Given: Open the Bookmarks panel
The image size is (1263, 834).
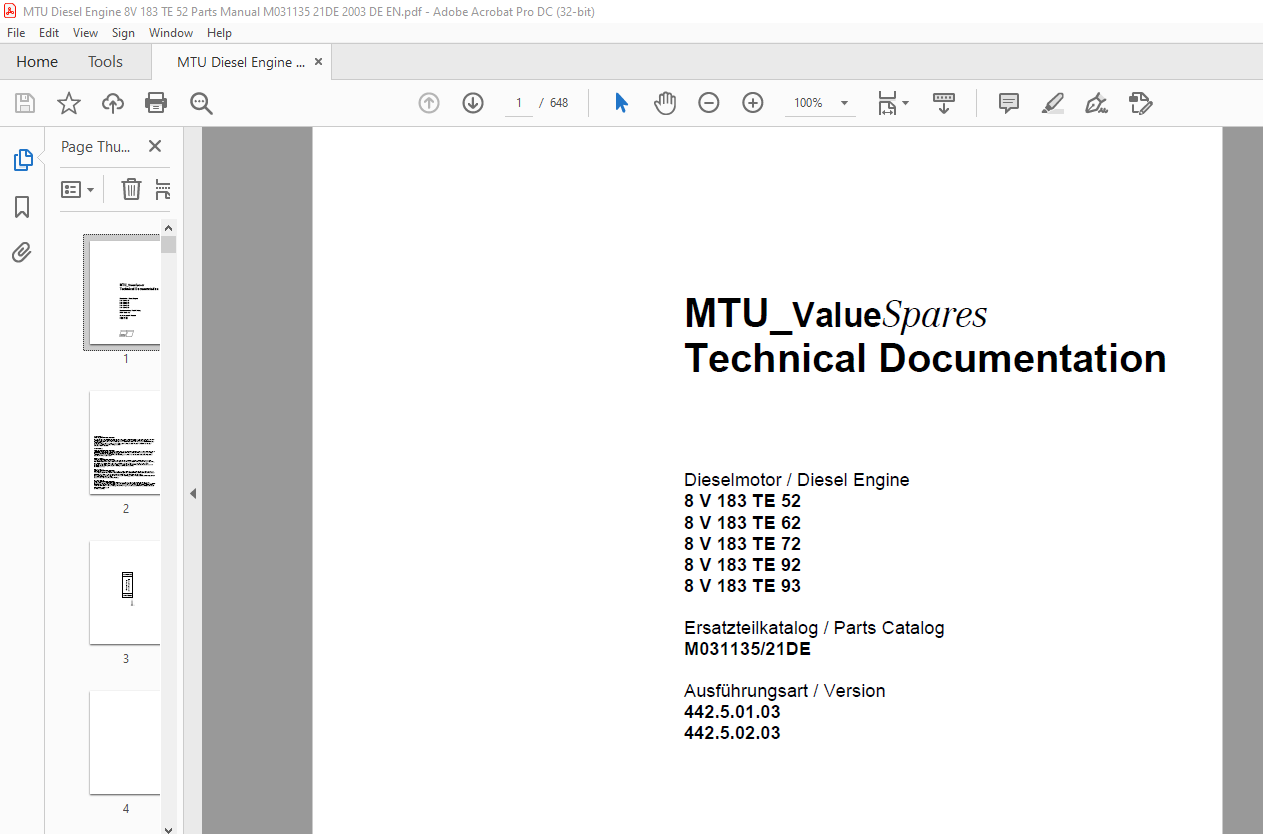Looking at the screenshot, I should pos(22,207).
